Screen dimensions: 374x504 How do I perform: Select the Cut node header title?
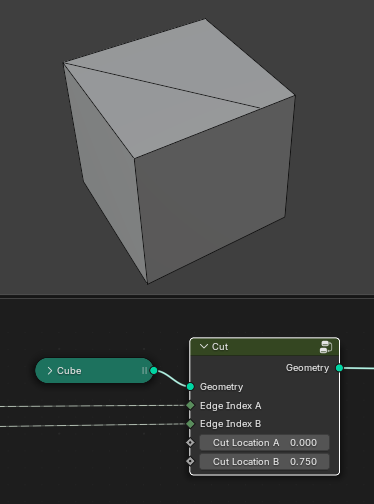coord(220,347)
